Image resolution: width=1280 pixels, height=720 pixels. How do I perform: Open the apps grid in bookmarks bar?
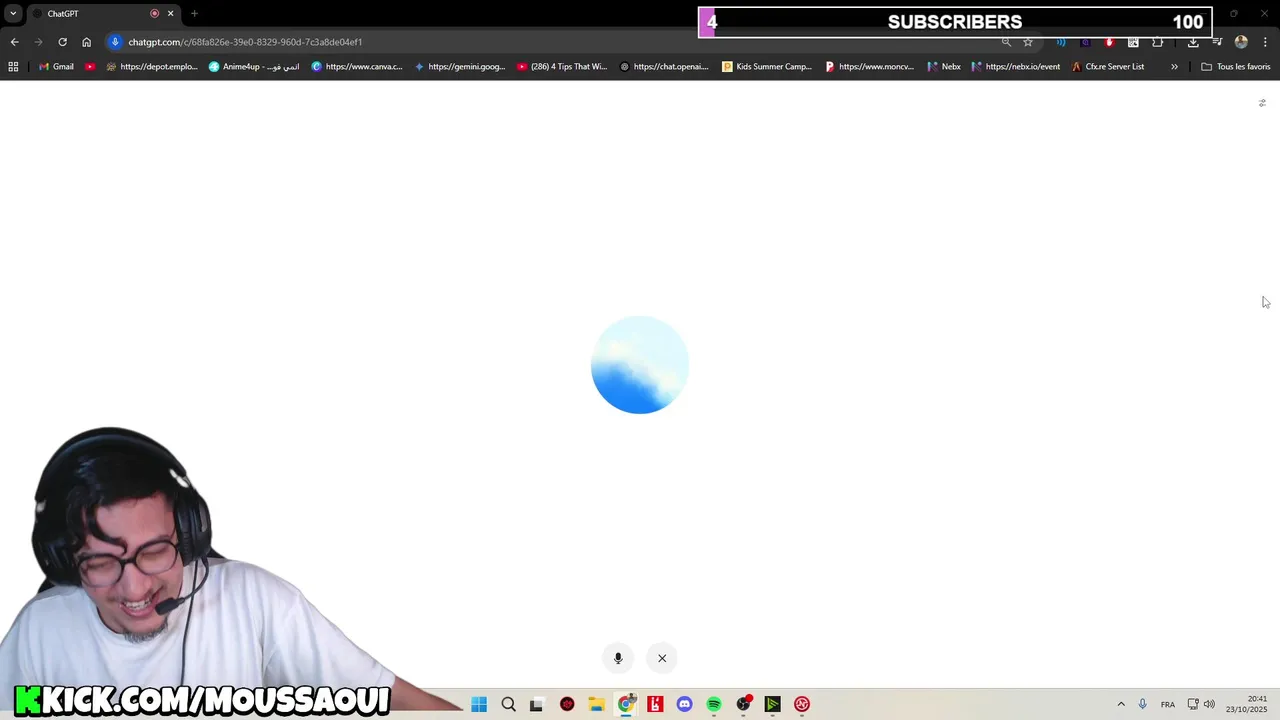tap(13, 67)
